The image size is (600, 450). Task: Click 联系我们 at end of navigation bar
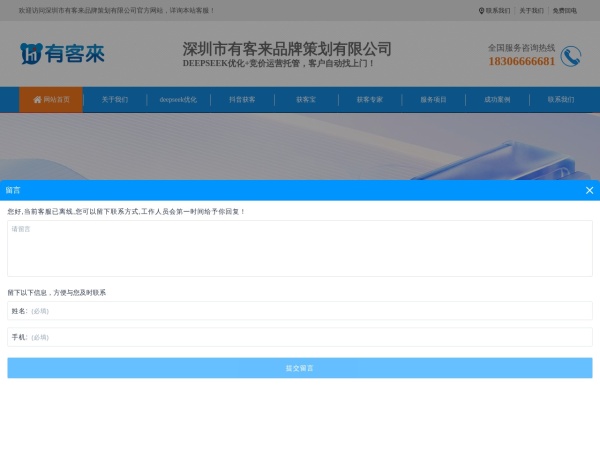560,100
